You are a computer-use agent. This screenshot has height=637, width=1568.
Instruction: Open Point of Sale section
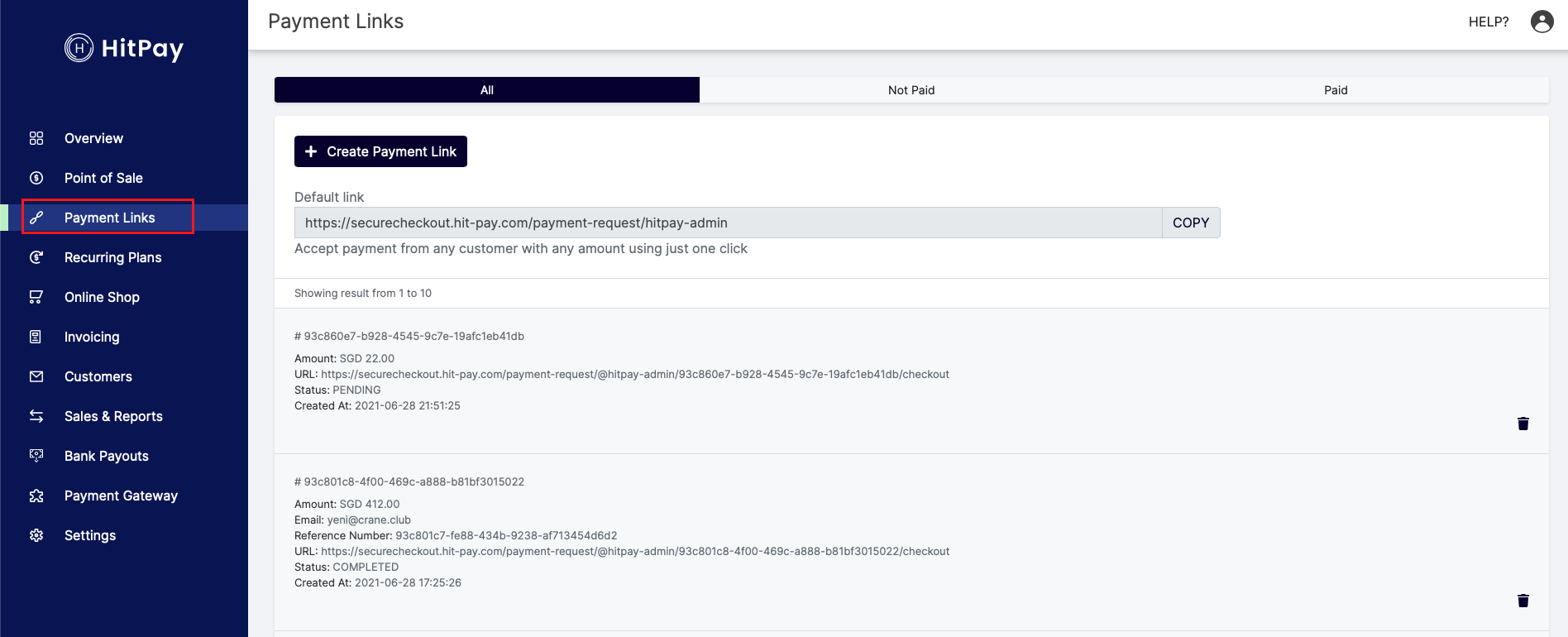(103, 178)
